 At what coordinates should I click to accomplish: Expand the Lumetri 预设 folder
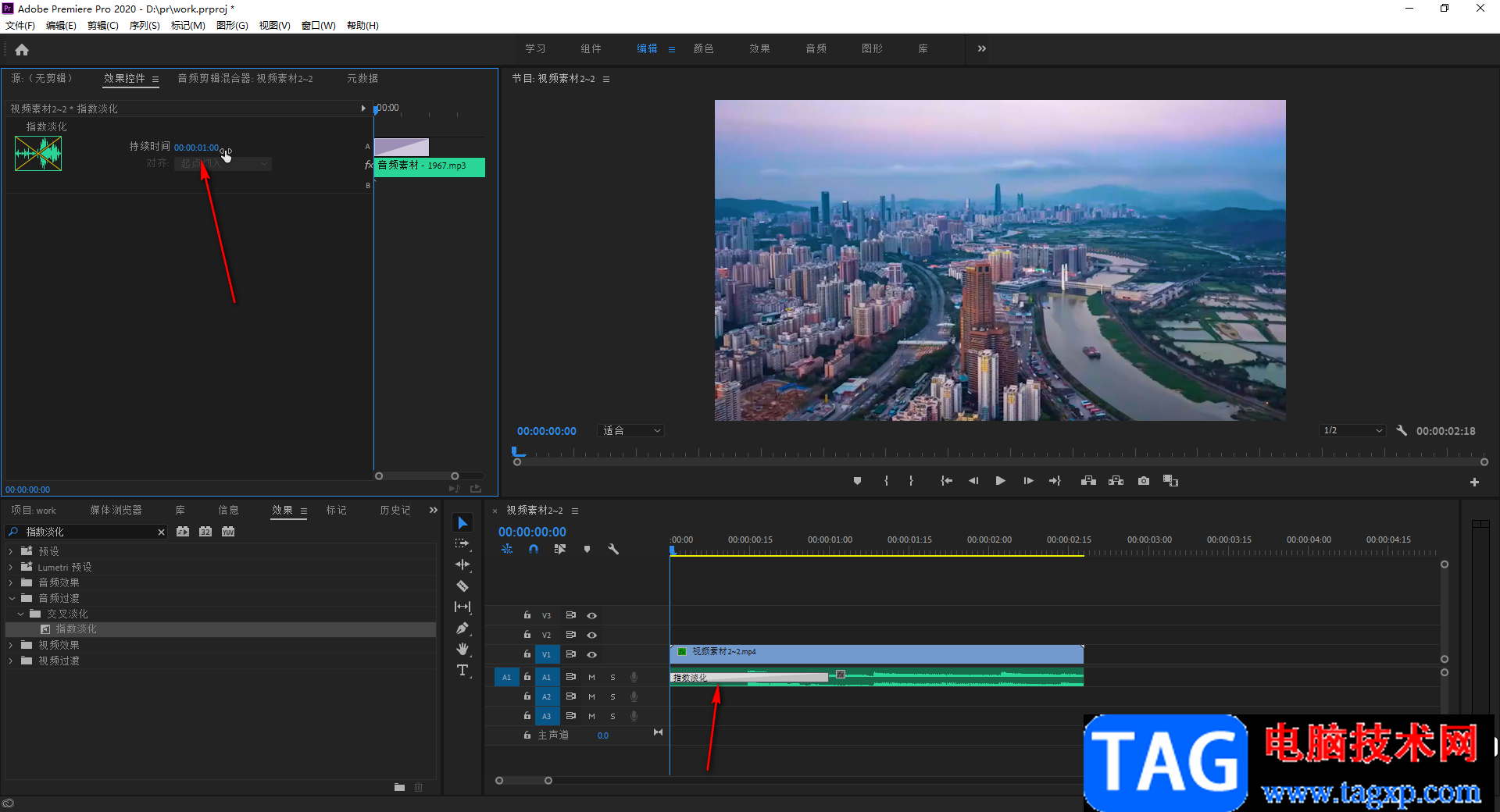click(11, 567)
